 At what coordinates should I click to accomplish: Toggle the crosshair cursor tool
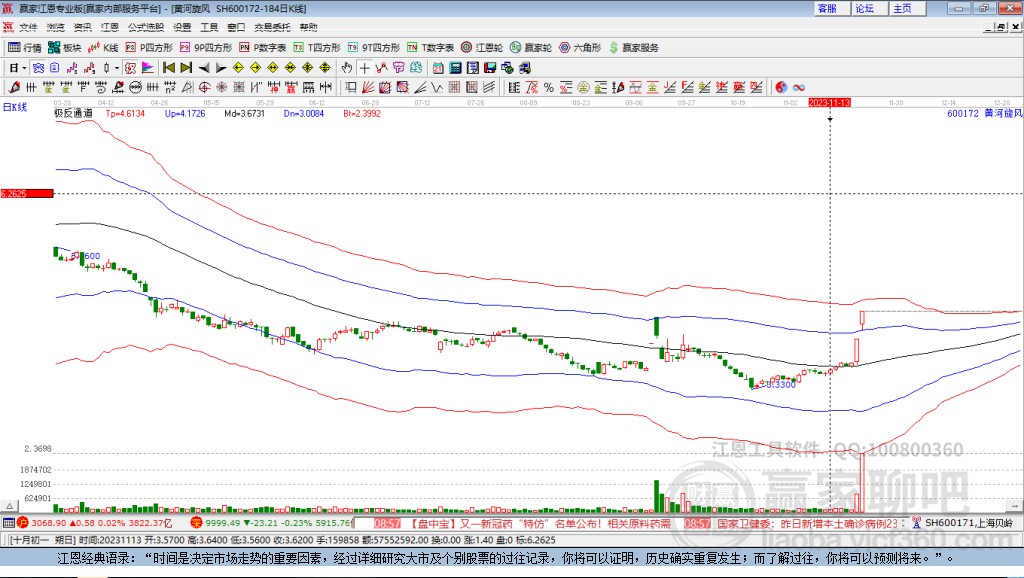(x=366, y=68)
